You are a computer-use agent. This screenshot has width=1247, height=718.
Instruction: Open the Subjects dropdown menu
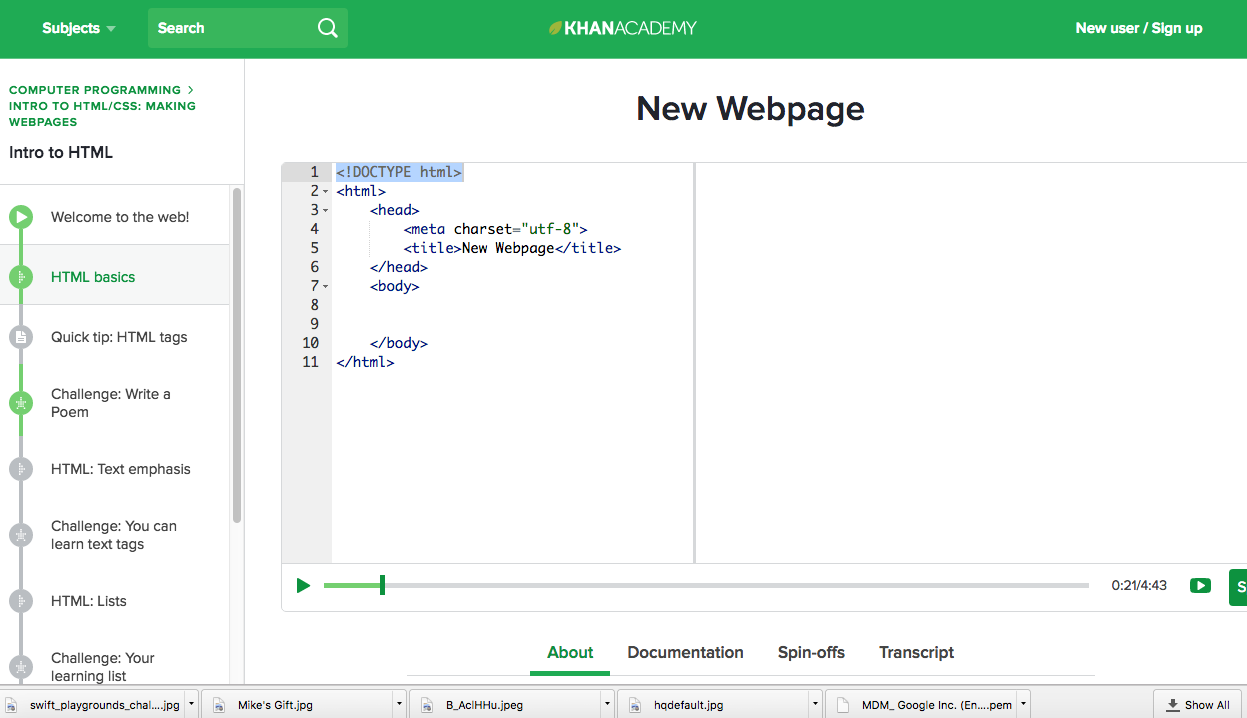click(x=79, y=28)
